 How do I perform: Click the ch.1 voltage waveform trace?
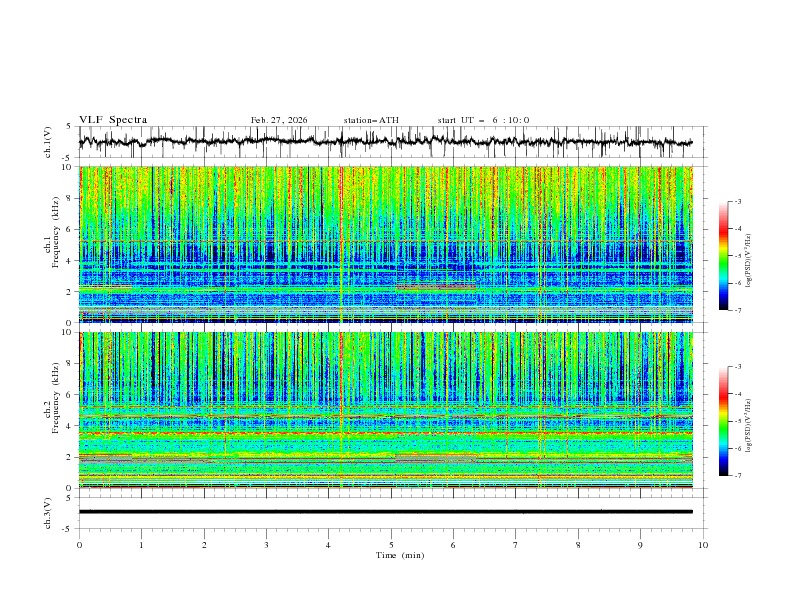(386, 142)
